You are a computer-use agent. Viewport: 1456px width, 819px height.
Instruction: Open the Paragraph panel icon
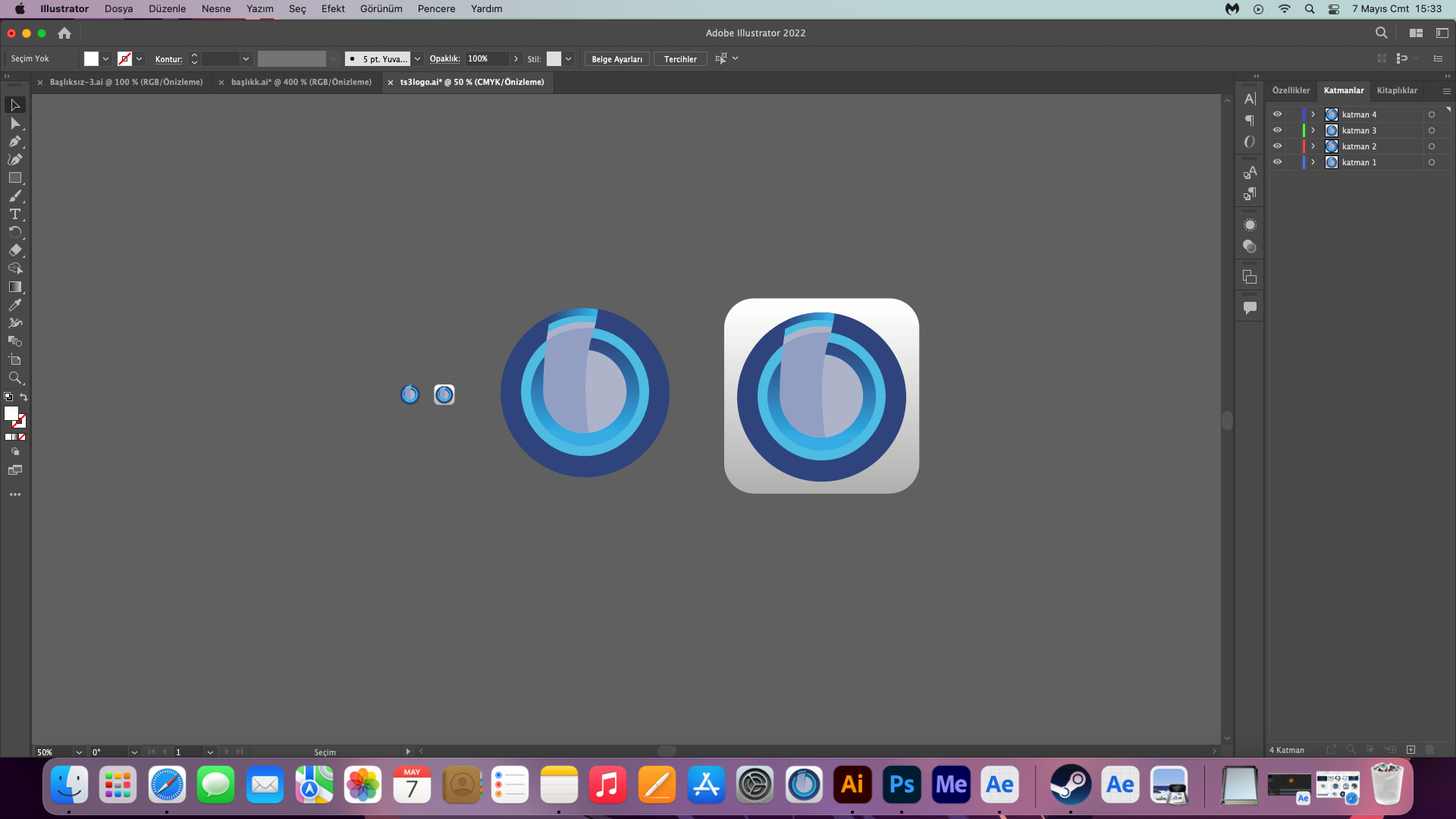coord(1250,121)
